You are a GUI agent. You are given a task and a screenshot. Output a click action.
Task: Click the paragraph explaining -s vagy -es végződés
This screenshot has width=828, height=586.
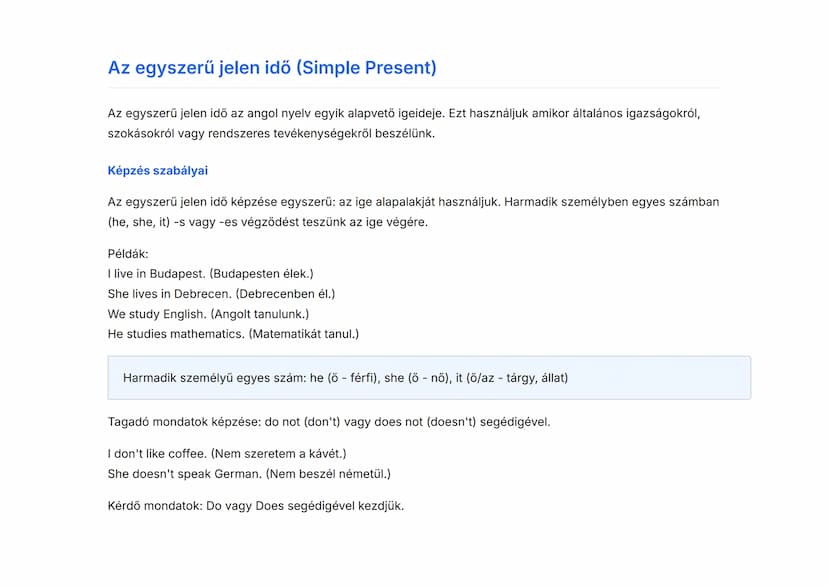[413, 212]
